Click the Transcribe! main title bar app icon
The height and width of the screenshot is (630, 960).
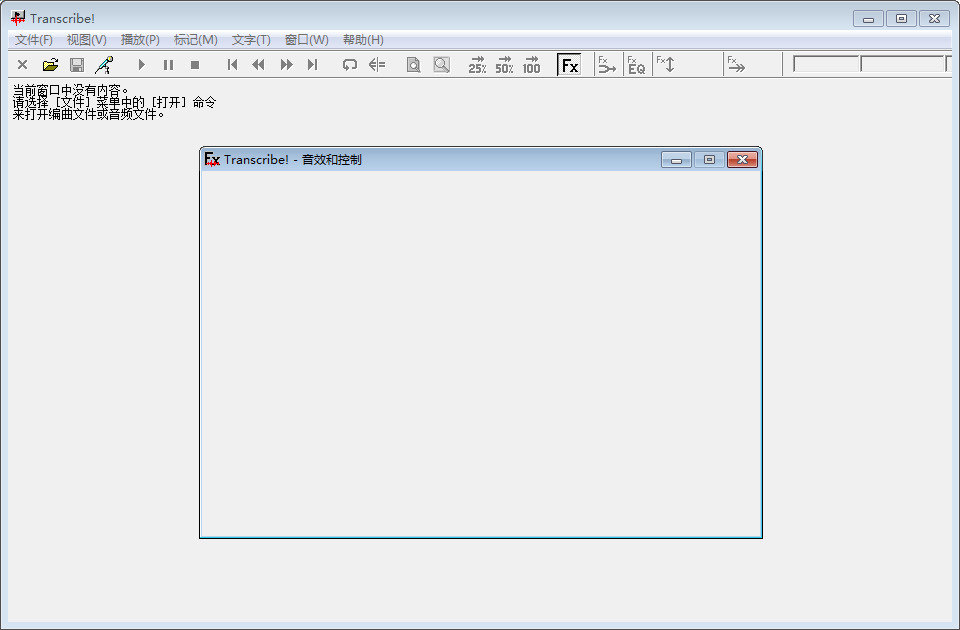pos(18,18)
